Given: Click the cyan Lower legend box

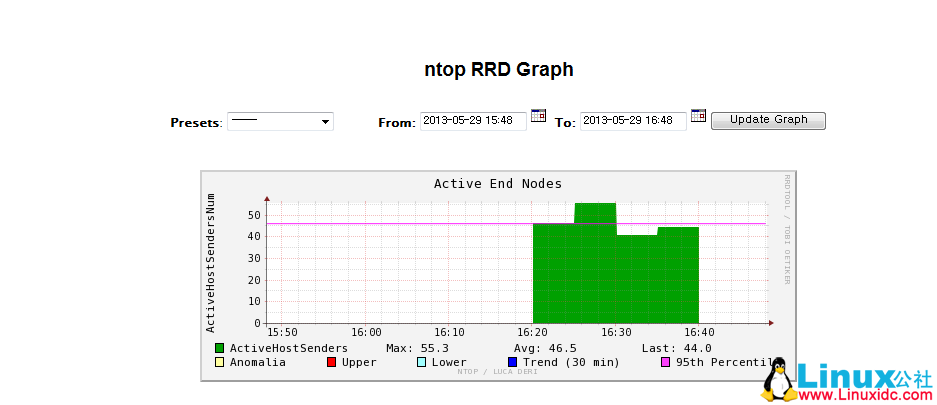Looking at the screenshot, I should (422, 362).
